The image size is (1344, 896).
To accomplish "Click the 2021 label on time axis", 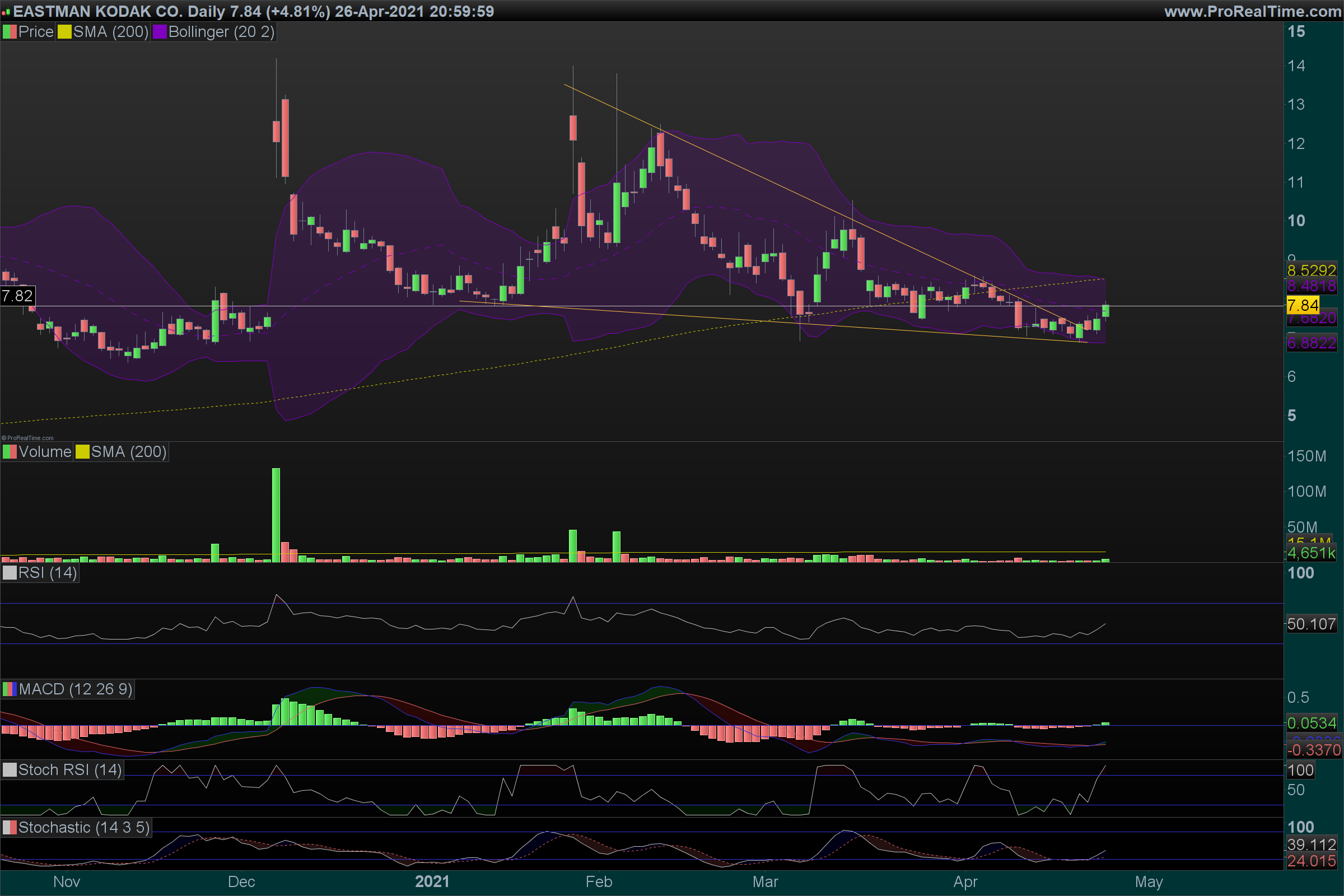I will [432, 881].
